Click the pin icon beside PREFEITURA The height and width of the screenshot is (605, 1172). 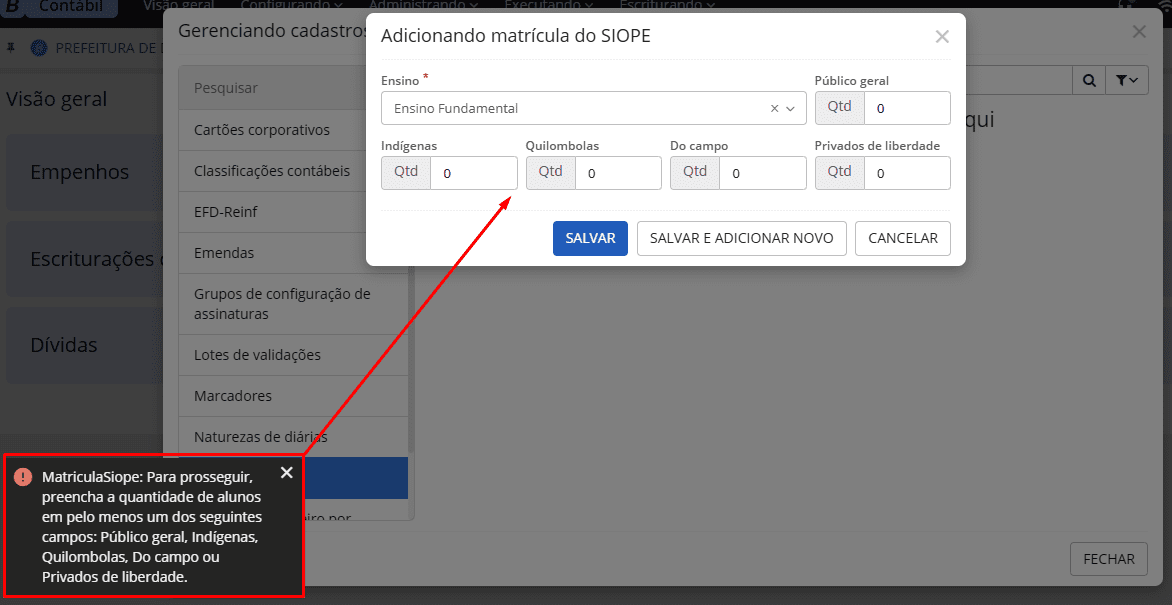point(10,48)
